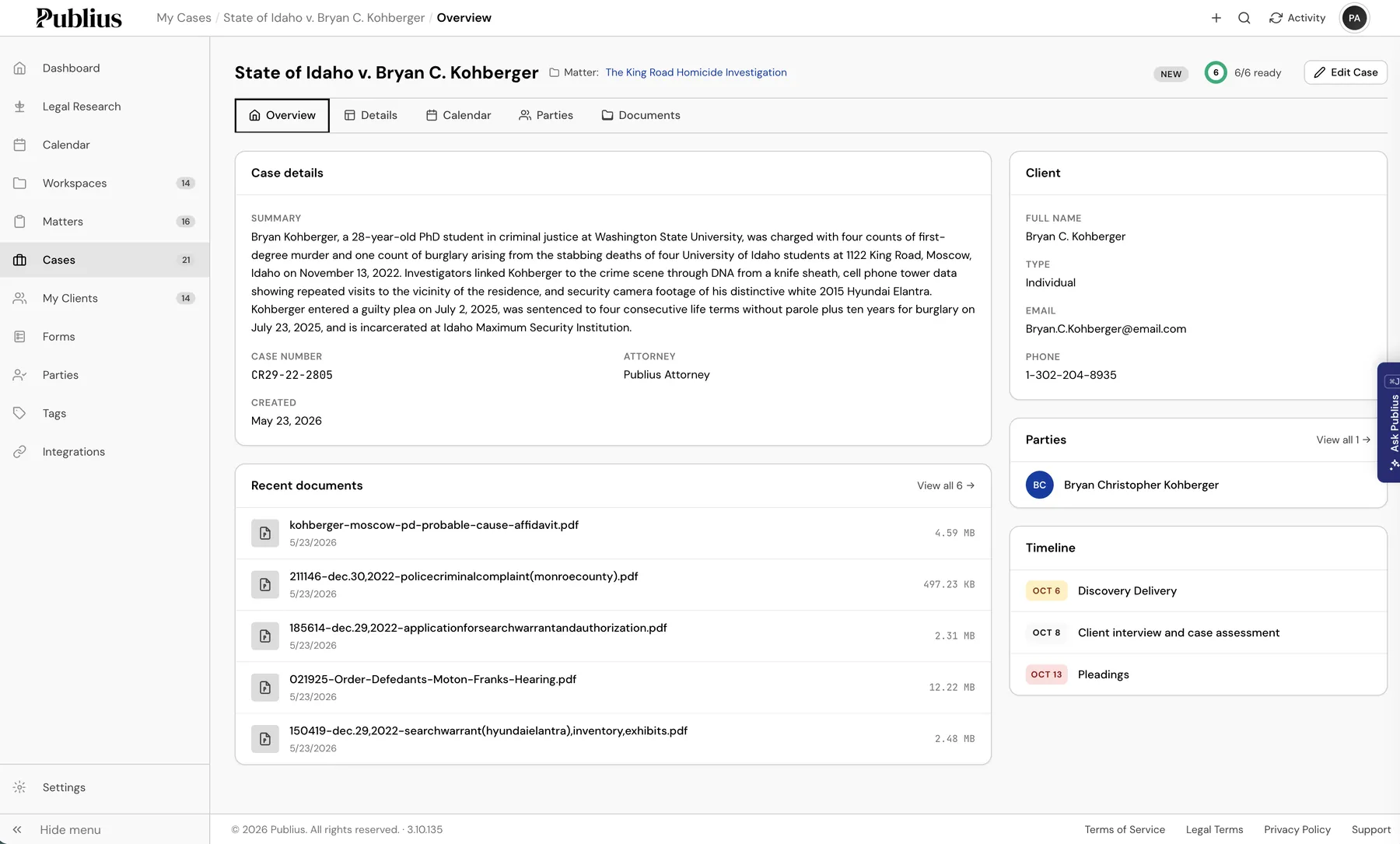Click the NEW status badge
The image size is (1400, 844).
[x=1171, y=74]
